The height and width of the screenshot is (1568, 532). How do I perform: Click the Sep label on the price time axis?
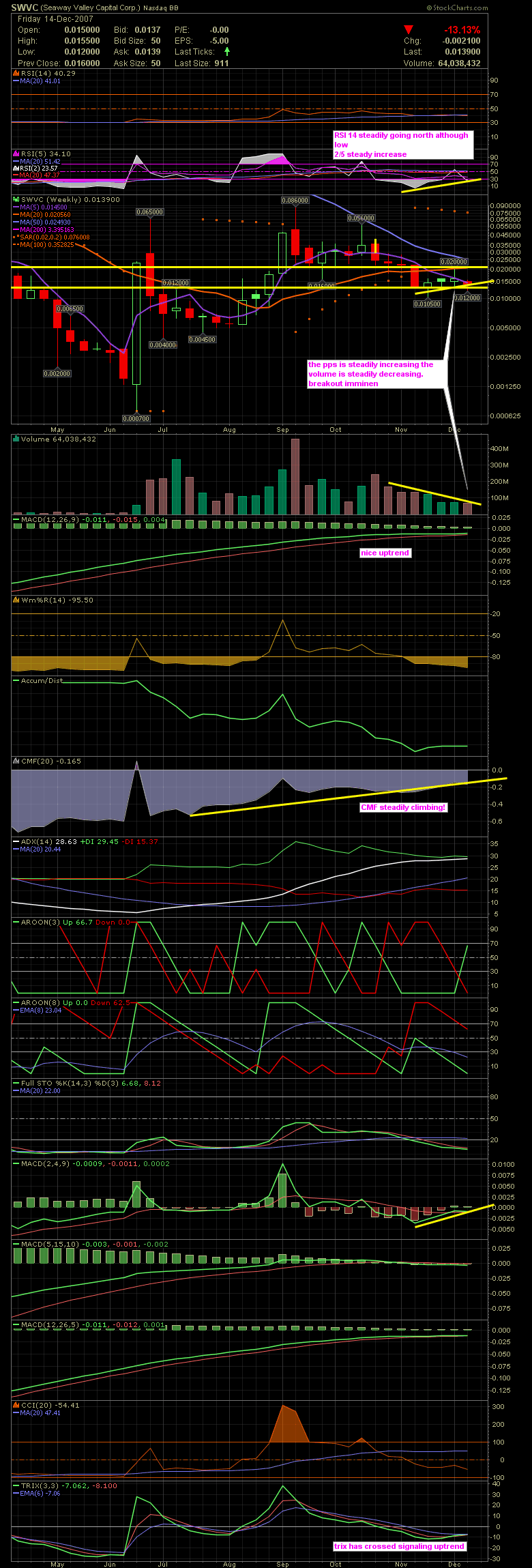282,430
